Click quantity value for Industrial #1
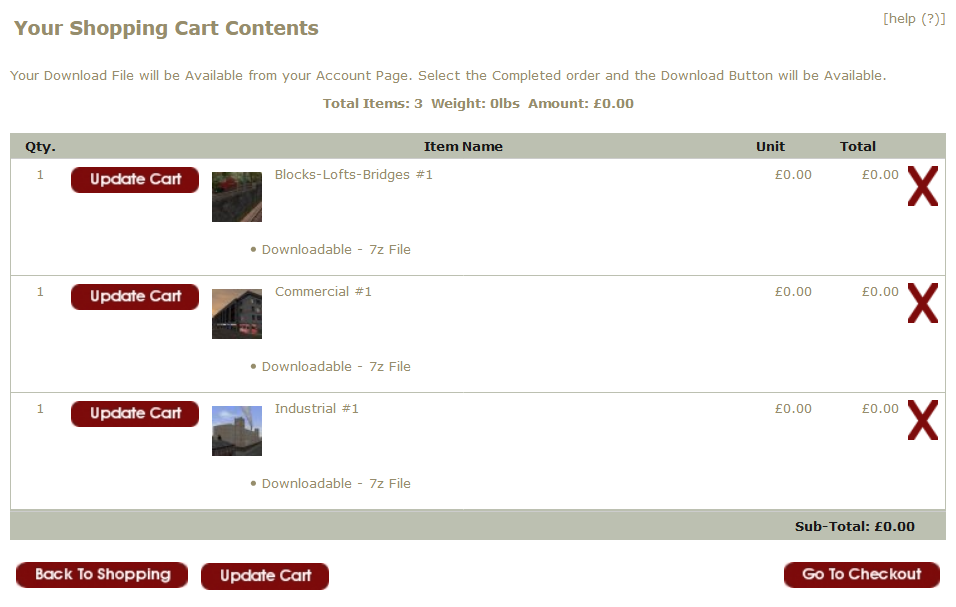 pos(41,409)
